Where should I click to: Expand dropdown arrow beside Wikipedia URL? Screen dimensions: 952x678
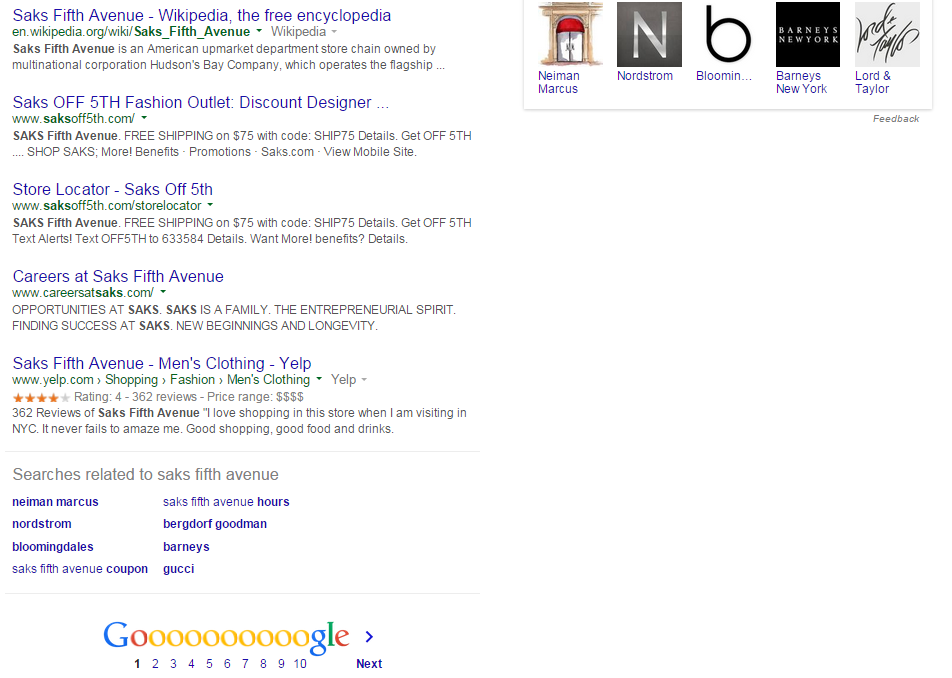(259, 32)
